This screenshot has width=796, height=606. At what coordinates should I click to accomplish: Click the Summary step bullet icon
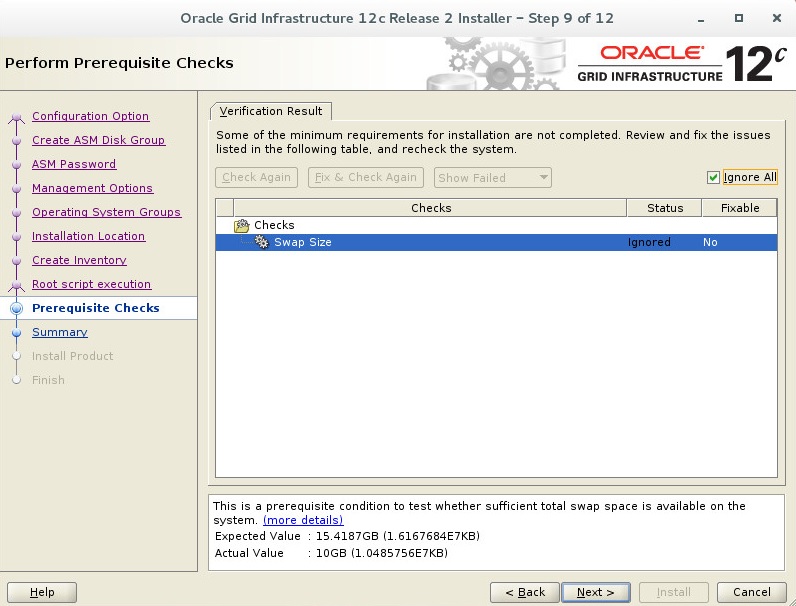click(x=17, y=332)
